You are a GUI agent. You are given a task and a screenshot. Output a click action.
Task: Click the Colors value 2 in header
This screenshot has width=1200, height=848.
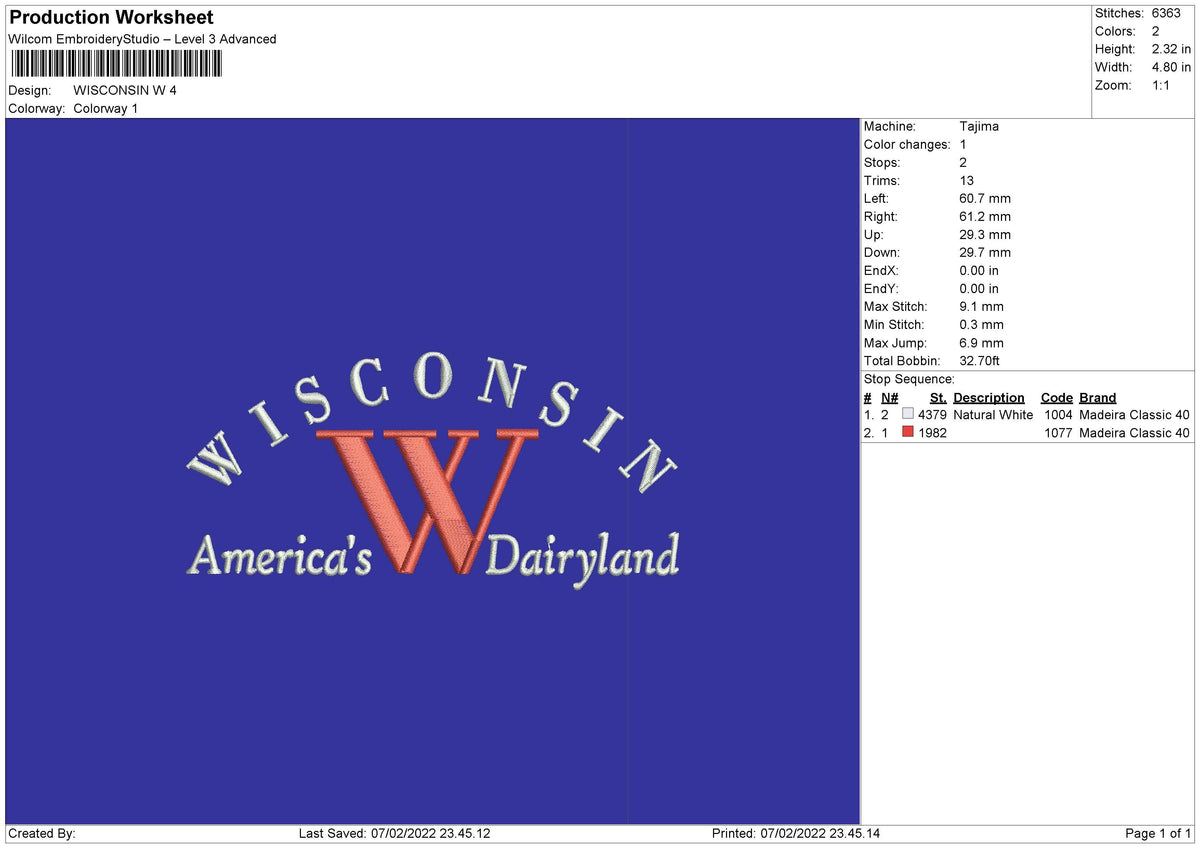point(1156,31)
